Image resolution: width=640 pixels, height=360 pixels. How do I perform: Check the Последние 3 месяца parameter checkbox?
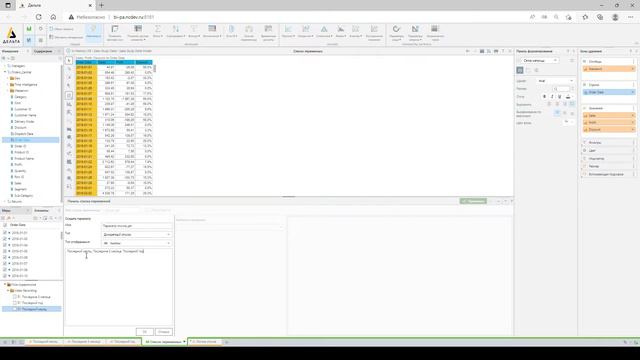point(15,297)
